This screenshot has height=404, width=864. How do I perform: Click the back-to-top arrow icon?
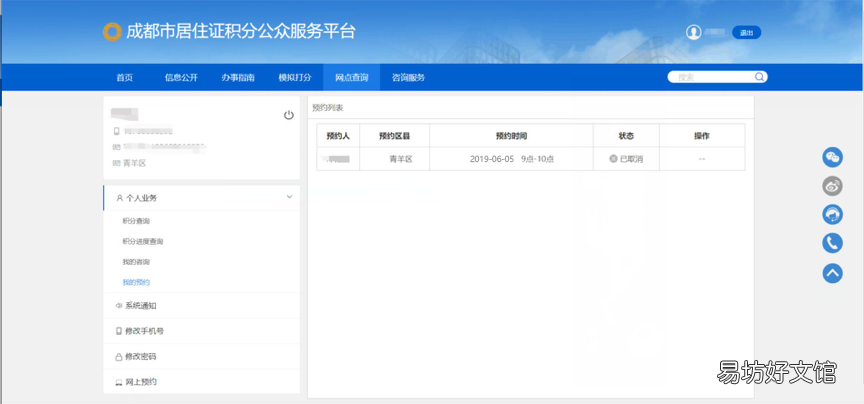click(833, 272)
